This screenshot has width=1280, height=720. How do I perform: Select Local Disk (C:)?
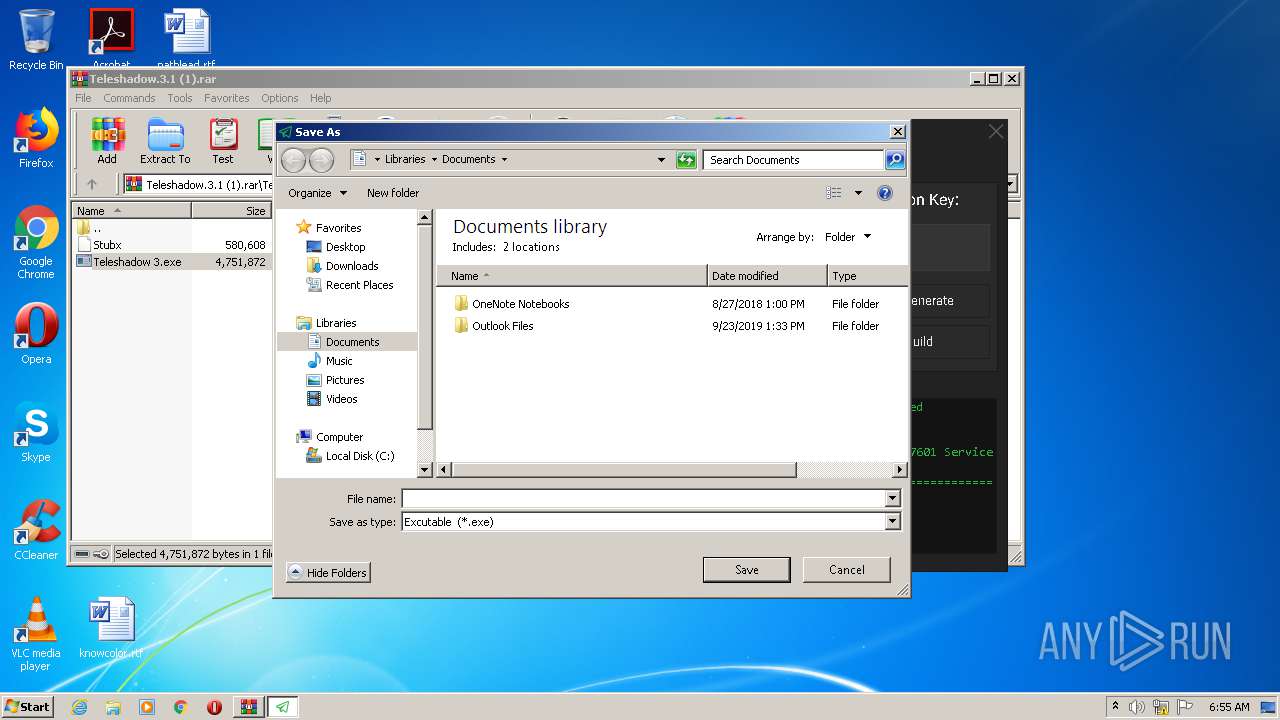(360, 456)
